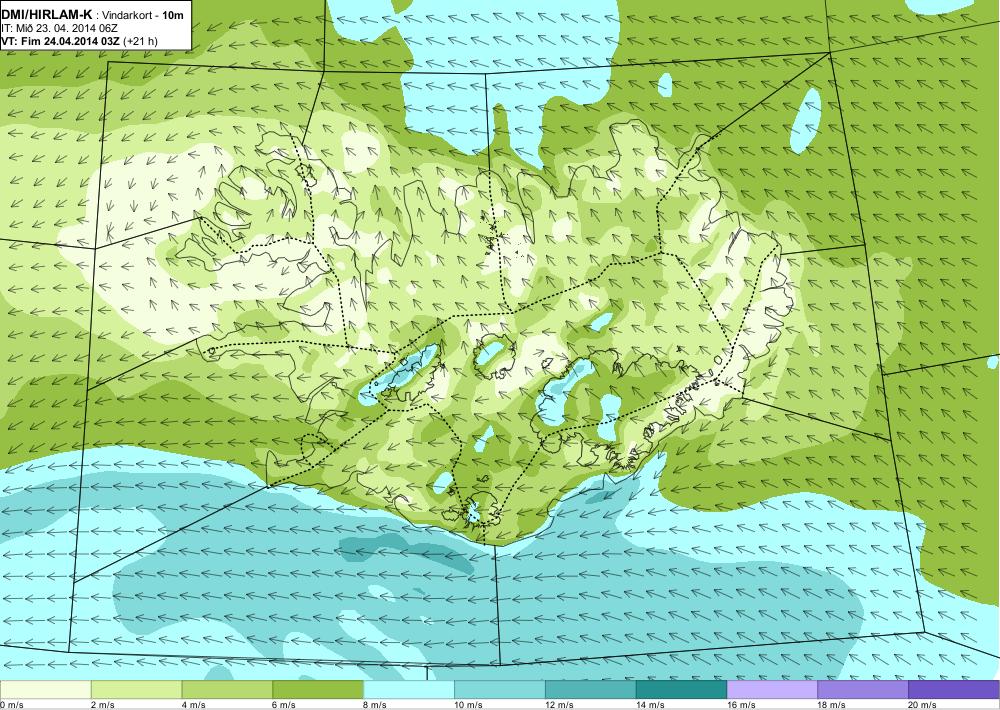Image resolution: width=1000 pixels, height=710 pixels.
Task: Pick the 4–6 m/s green legend swatch
Action: 227,690
